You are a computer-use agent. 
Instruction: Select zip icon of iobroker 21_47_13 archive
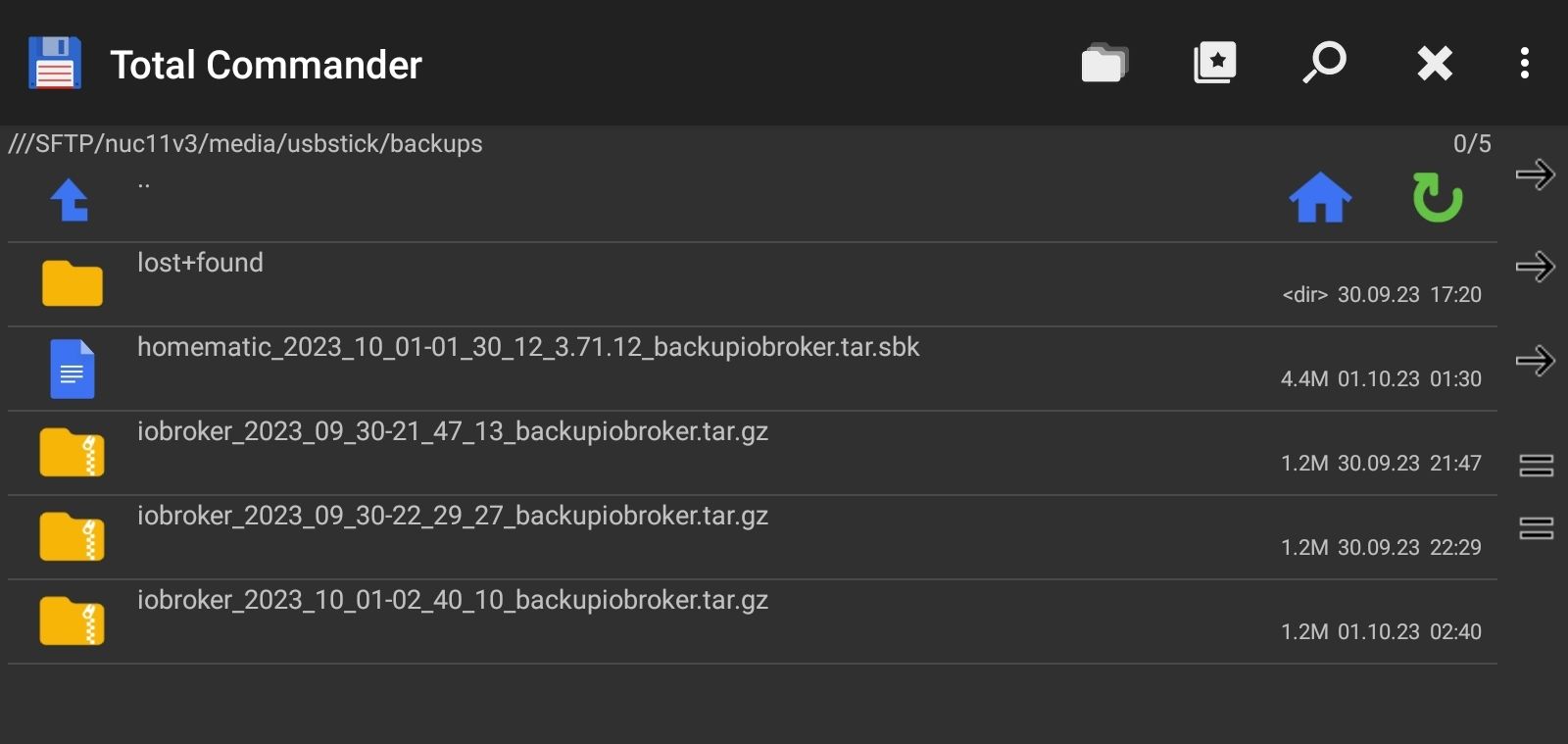tap(73, 452)
